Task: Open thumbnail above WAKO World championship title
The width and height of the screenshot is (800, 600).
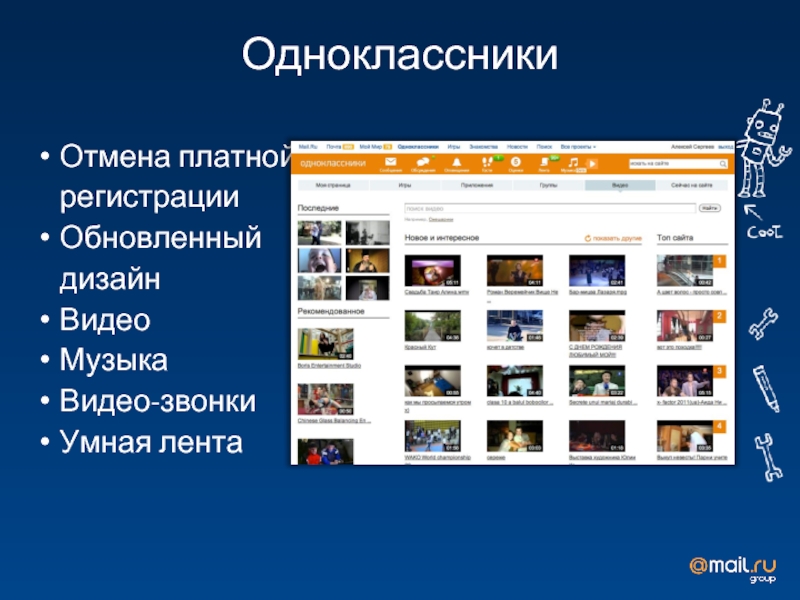Action: pos(433,436)
